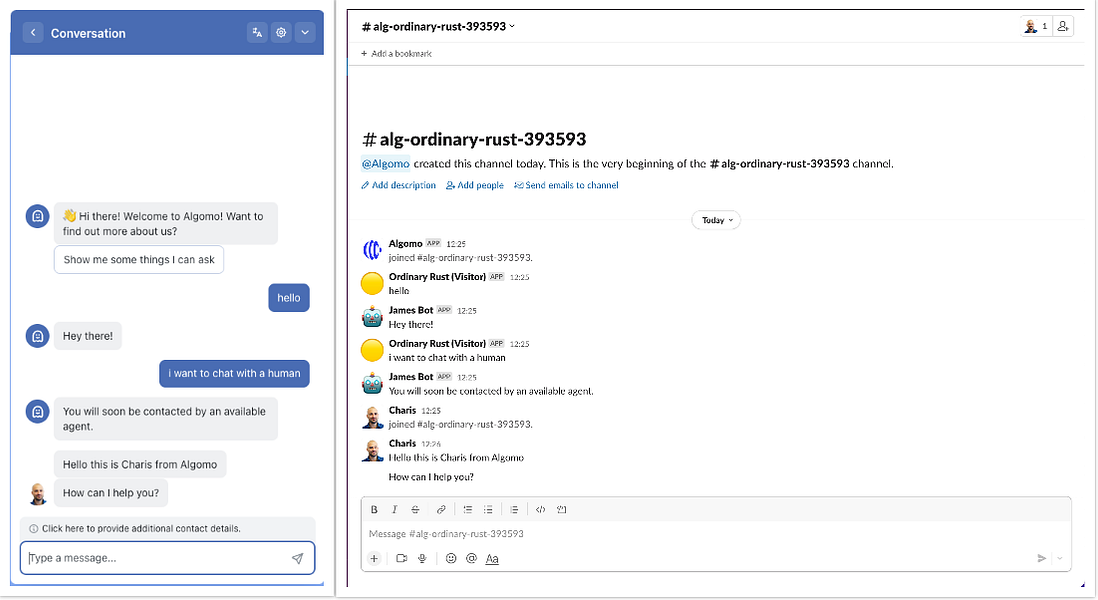Click 'Send emails to channel'

[567, 186]
